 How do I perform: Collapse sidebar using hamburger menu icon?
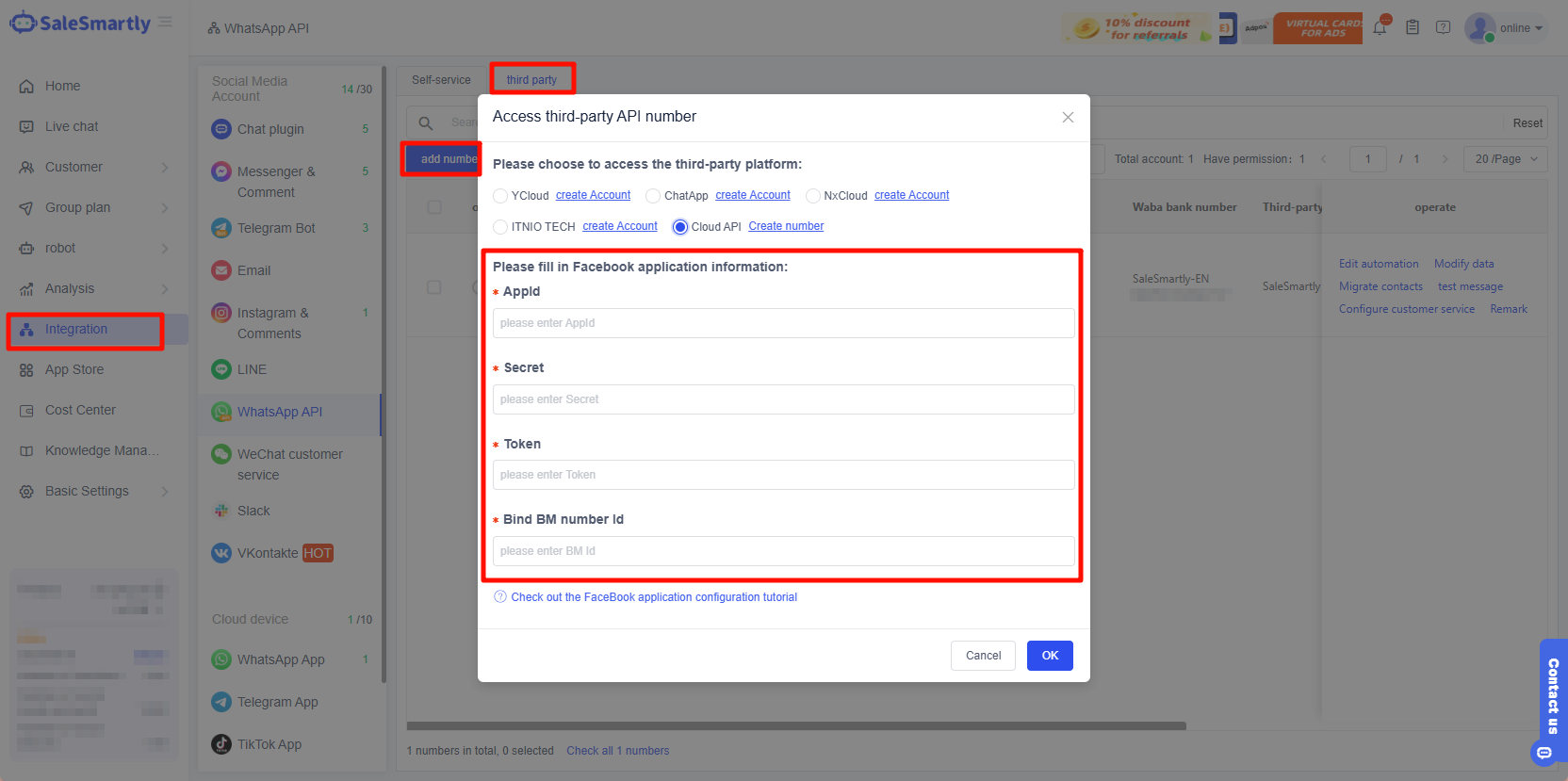tap(165, 22)
